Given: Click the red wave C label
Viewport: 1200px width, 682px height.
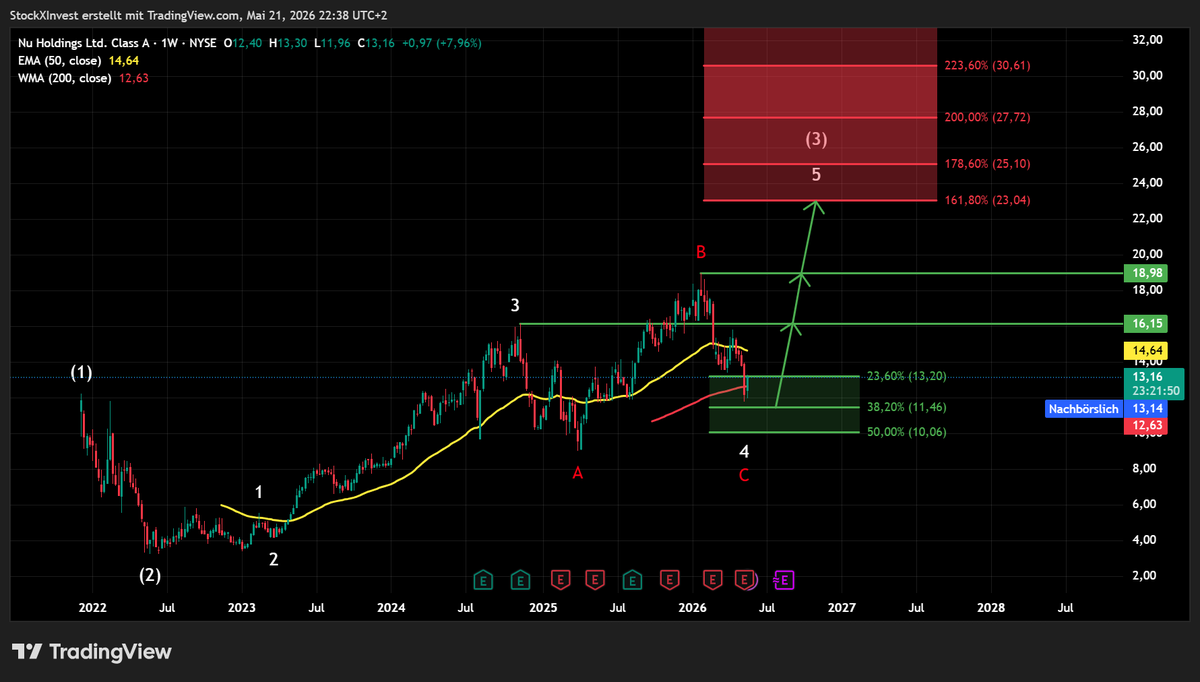Looking at the screenshot, I should (744, 475).
